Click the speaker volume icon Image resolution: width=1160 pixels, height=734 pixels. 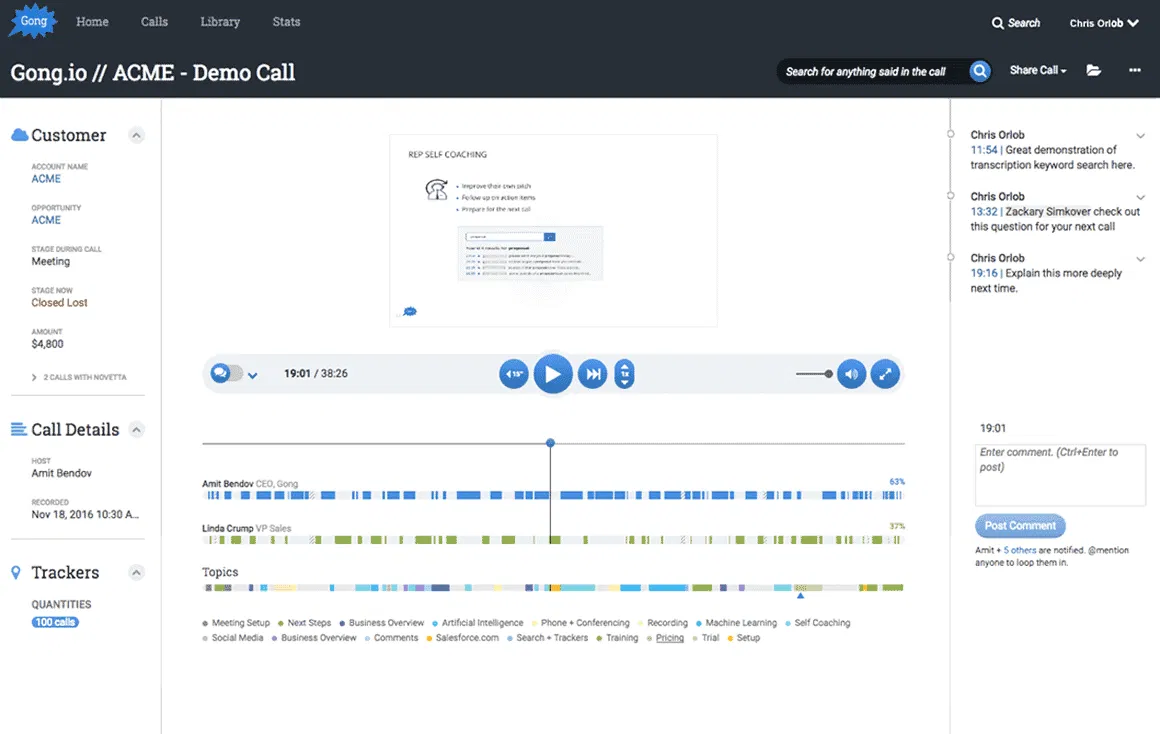tap(851, 374)
